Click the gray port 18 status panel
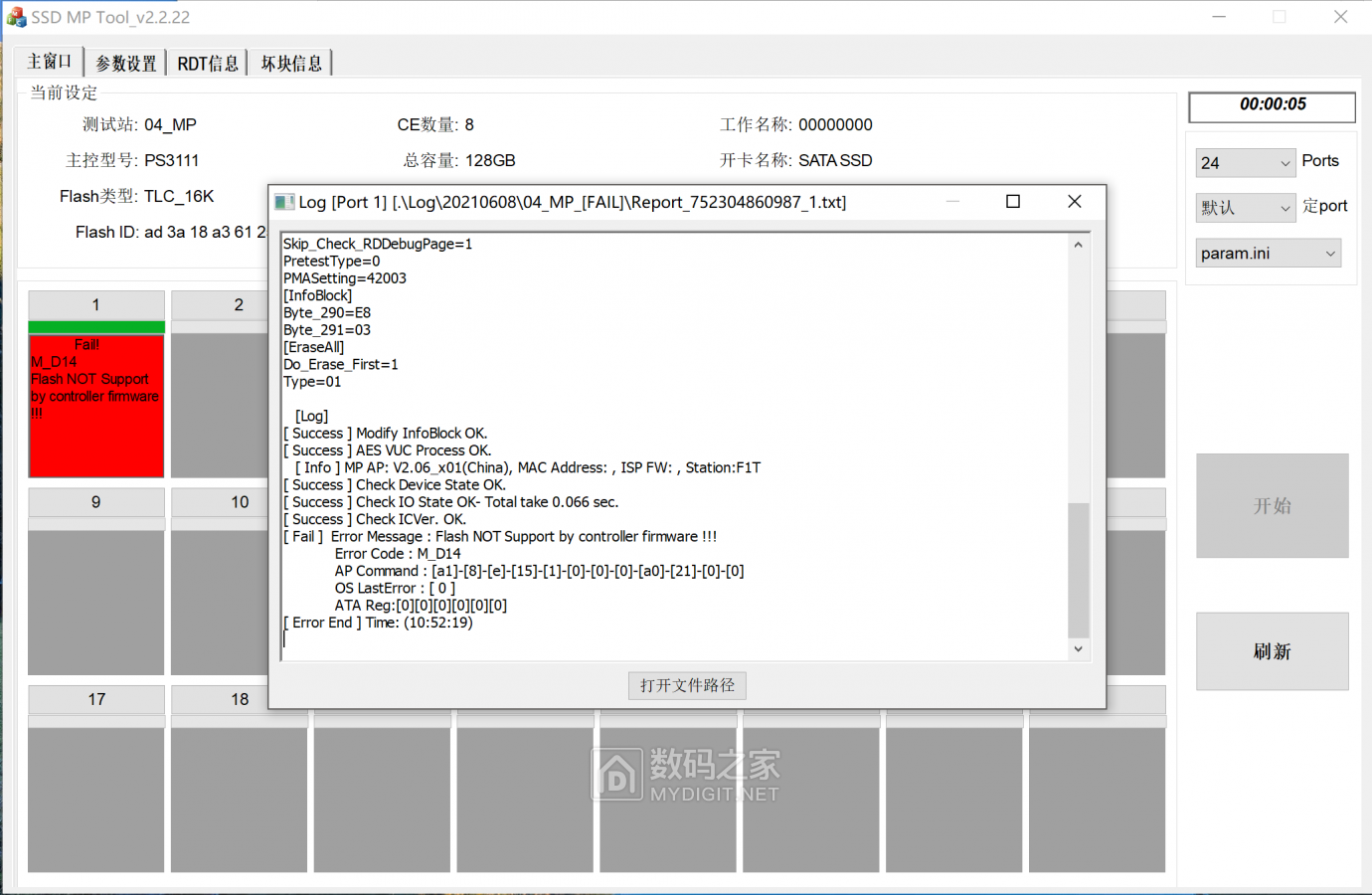Viewport: 1372px width, 895px height. coord(239,800)
